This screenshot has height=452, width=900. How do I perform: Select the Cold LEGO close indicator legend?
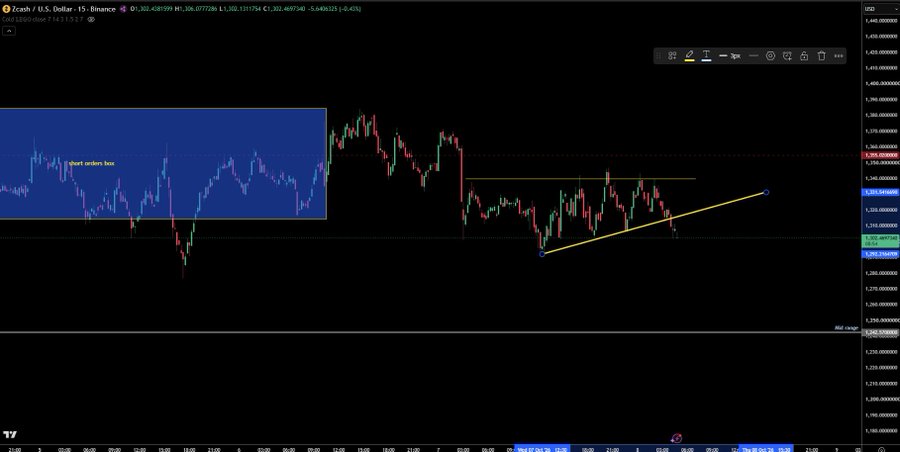[42, 19]
